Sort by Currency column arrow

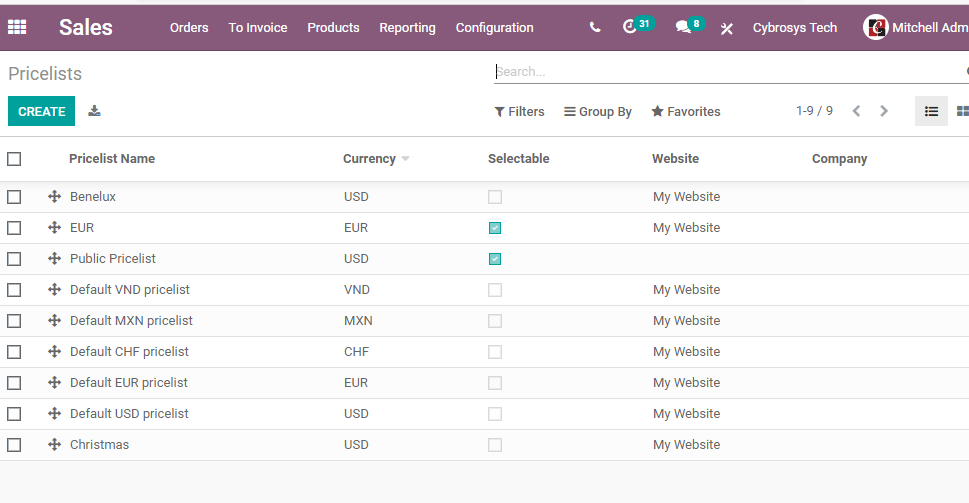pyautogui.click(x=405, y=159)
